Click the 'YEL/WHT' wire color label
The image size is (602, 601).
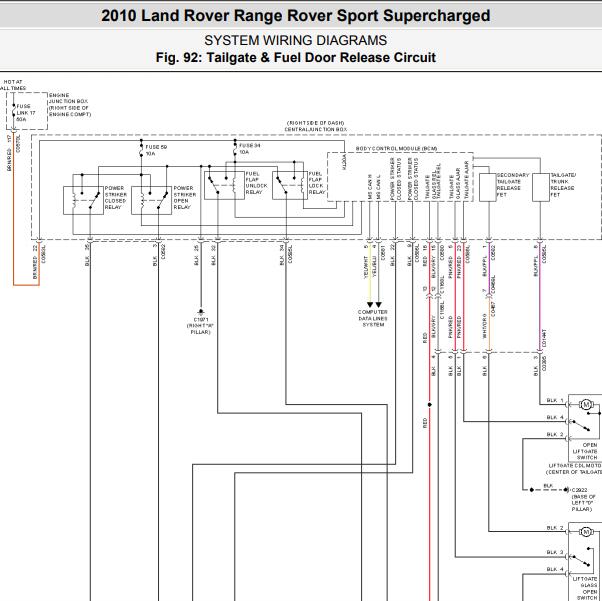[367, 267]
